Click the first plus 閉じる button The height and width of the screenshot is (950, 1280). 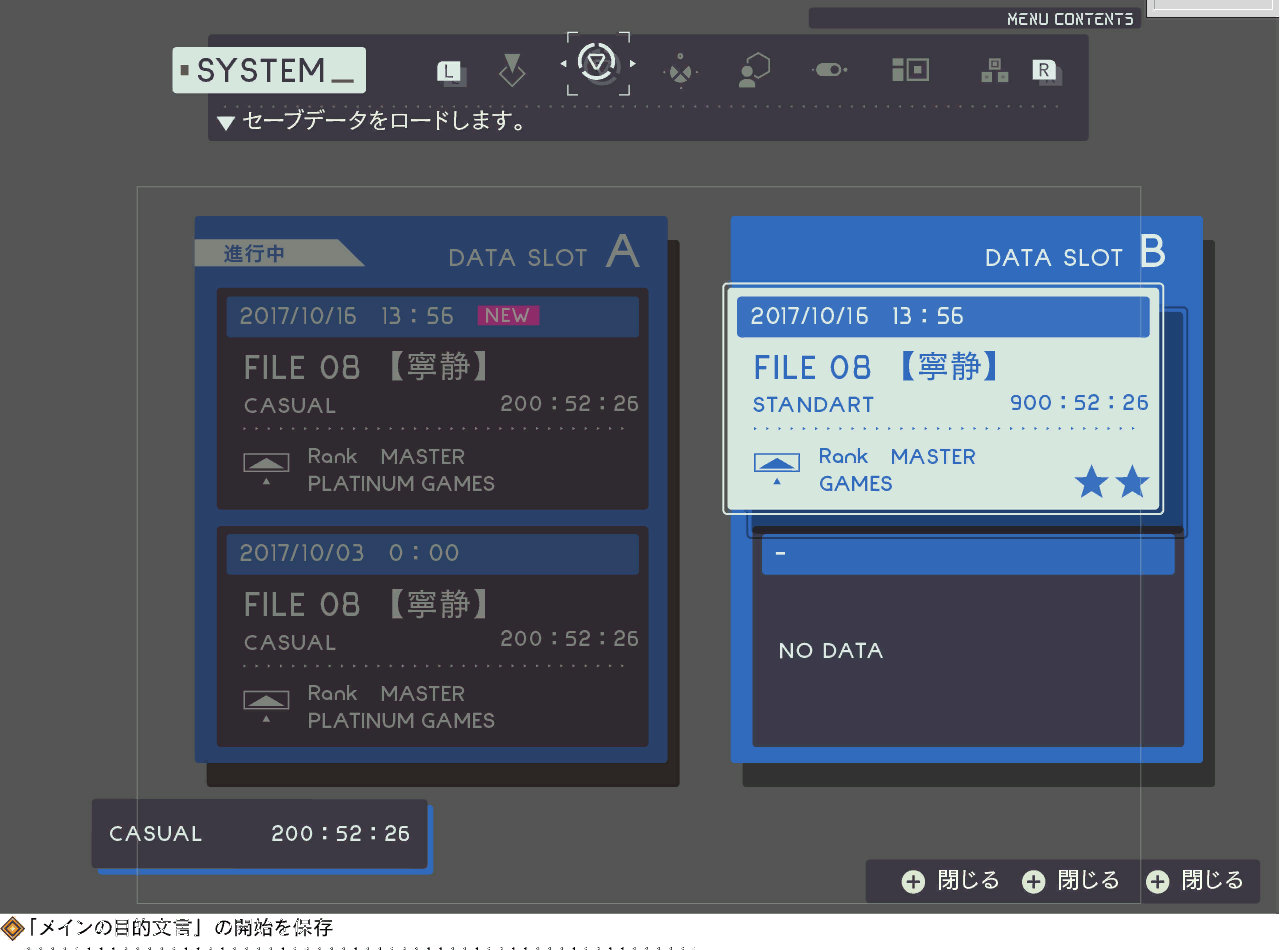tap(951, 881)
